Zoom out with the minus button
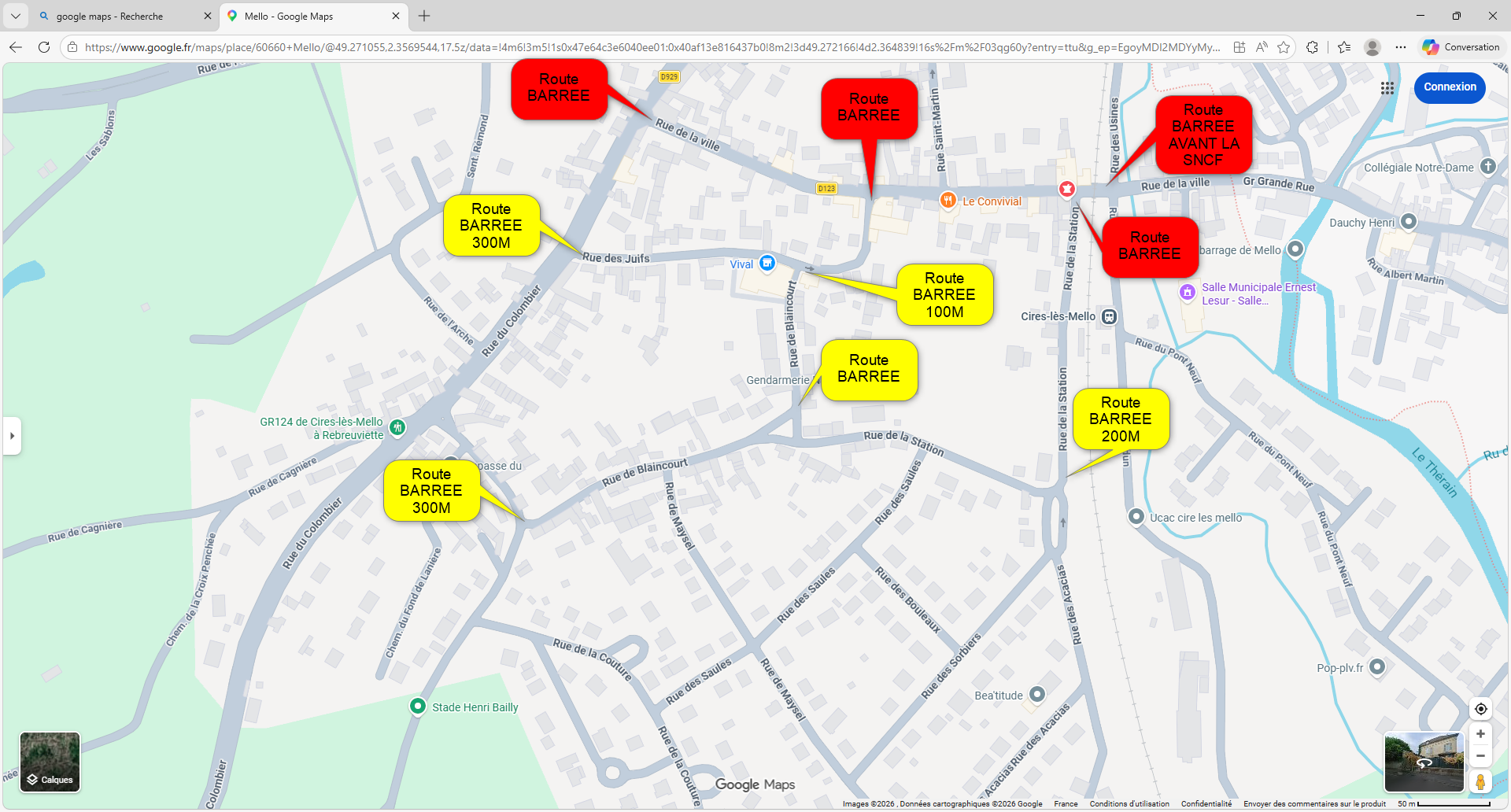Image resolution: width=1511 pixels, height=812 pixels. pyautogui.click(x=1480, y=756)
